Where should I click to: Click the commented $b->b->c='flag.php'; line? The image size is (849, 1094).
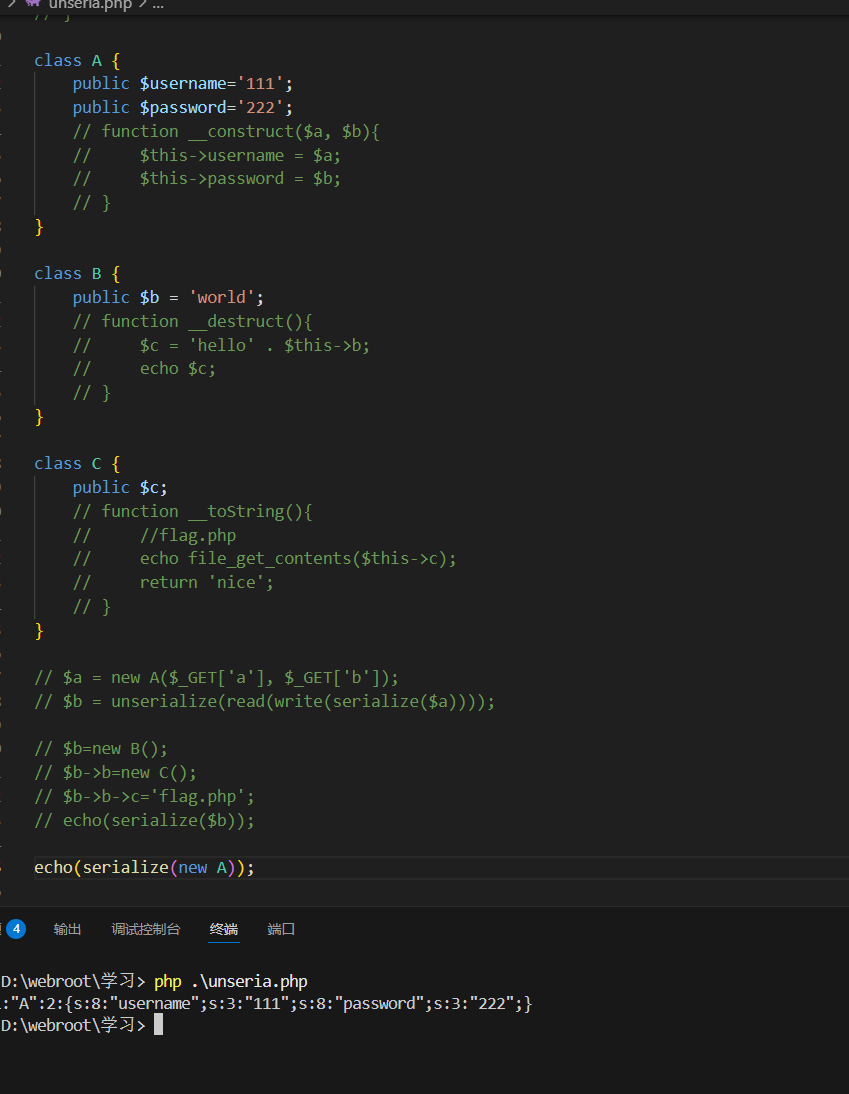tap(144, 796)
